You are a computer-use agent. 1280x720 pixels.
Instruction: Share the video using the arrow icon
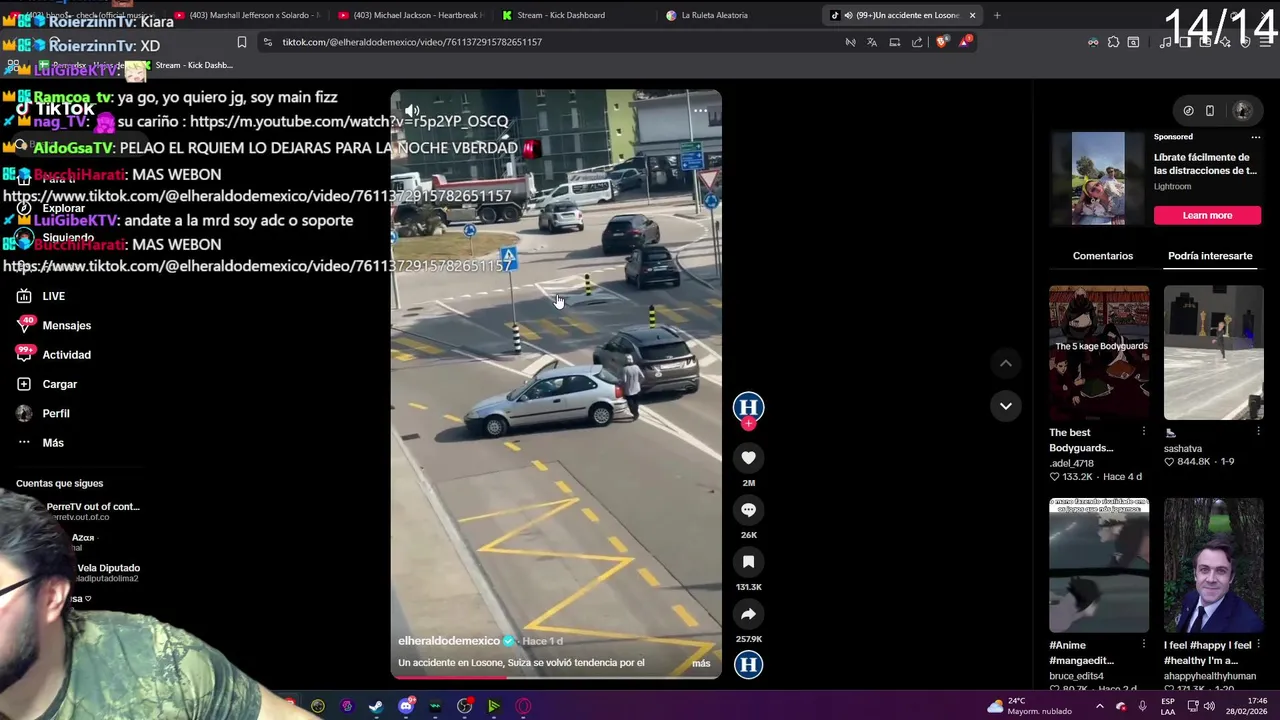click(748, 614)
